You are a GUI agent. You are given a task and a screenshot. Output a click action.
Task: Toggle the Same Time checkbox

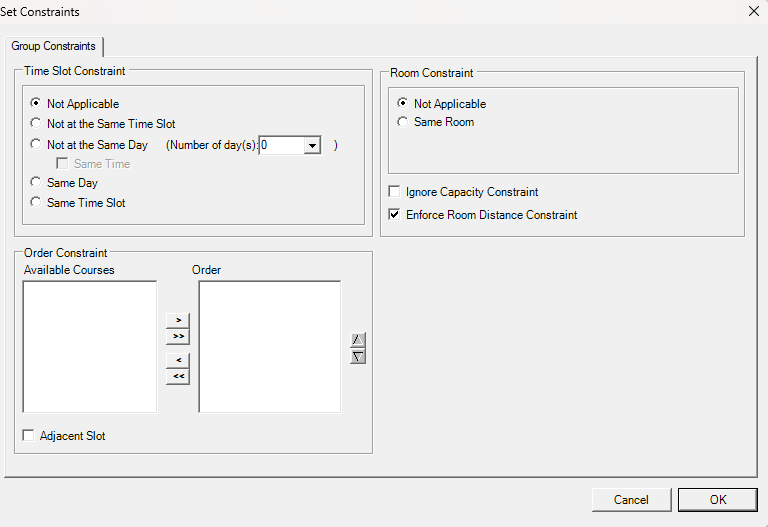pos(63,164)
